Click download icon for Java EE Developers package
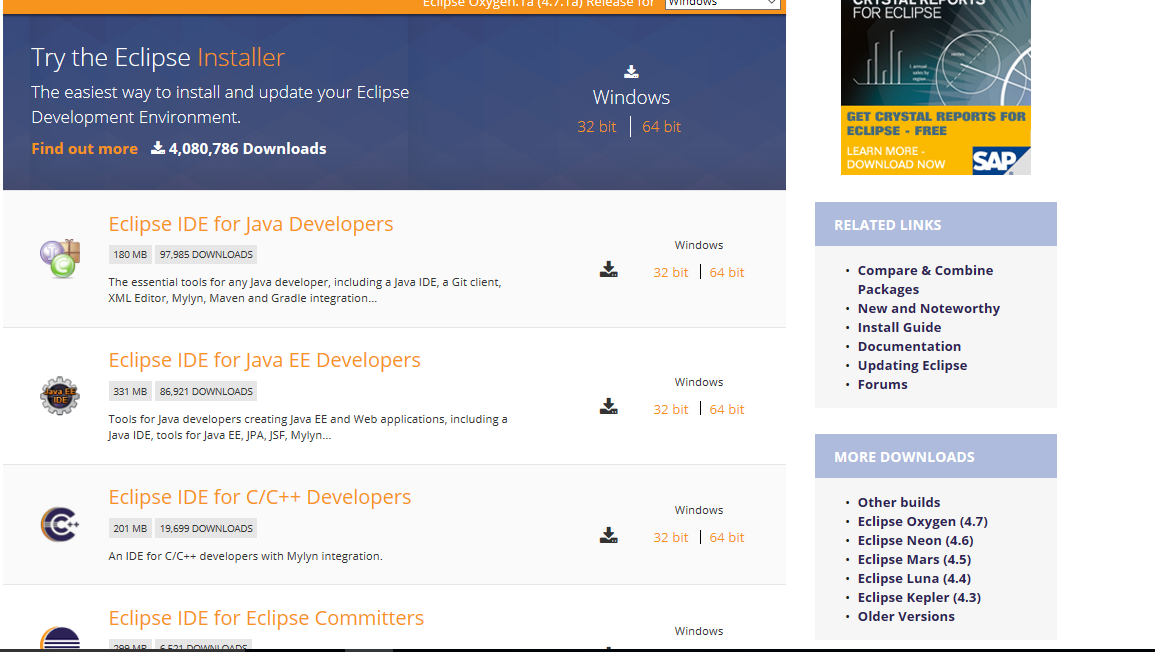Viewport: 1155px width, 652px height. (608, 407)
